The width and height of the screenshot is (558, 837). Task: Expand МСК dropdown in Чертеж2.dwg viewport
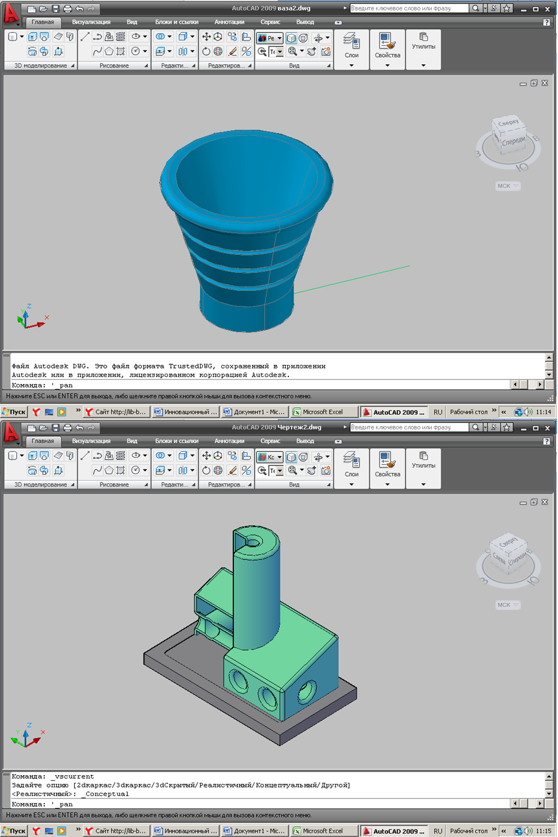click(x=508, y=605)
